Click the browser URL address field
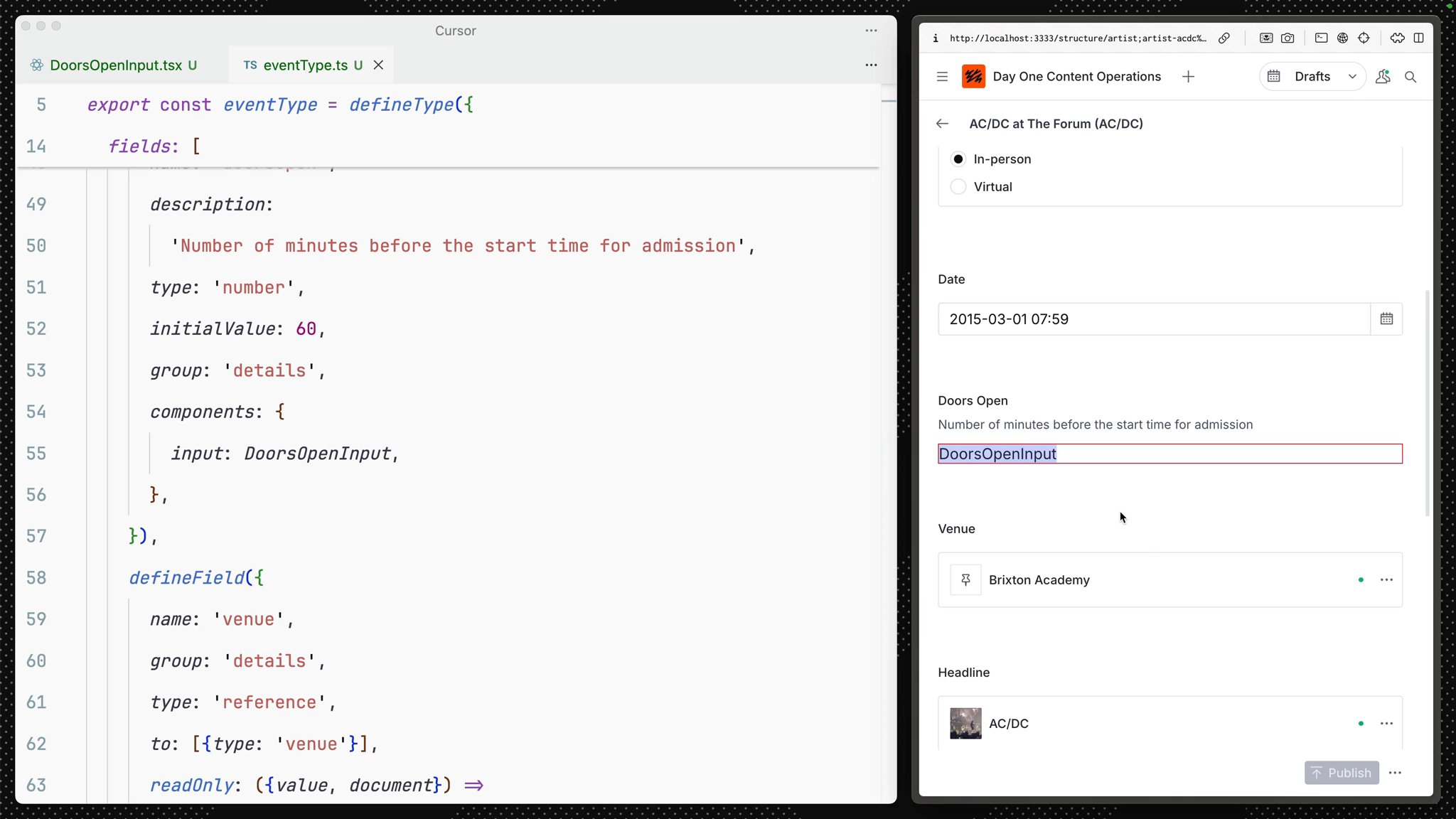Screen dimensions: 1456x819 click(x=1078, y=38)
